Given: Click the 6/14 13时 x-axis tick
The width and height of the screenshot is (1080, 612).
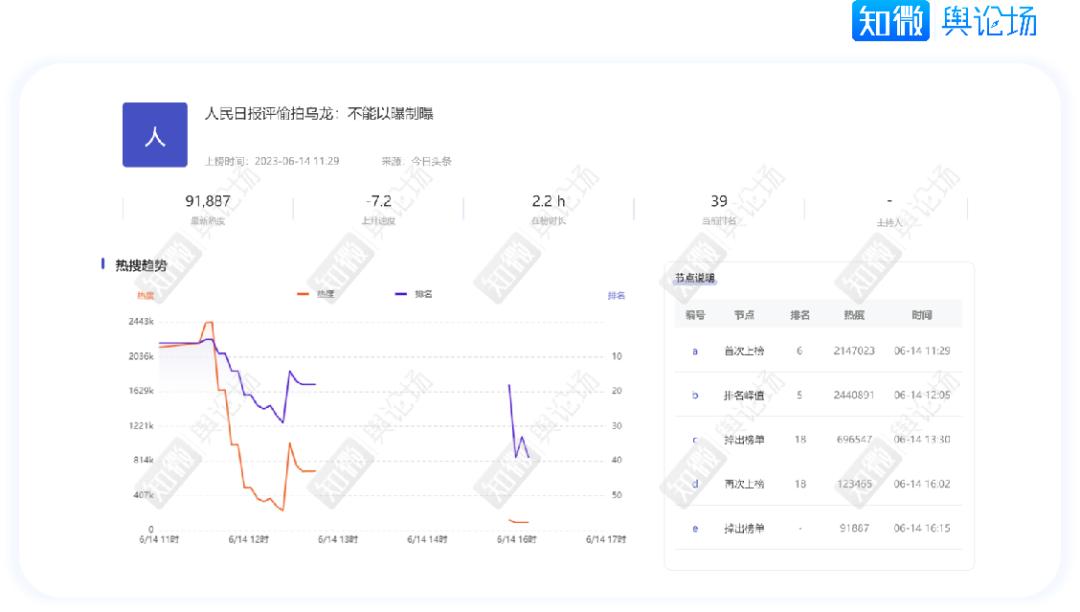Looking at the screenshot, I should click(x=338, y=540).
